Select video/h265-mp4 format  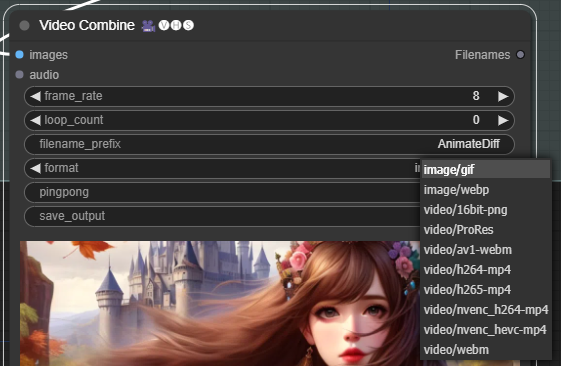pos(486,290)
